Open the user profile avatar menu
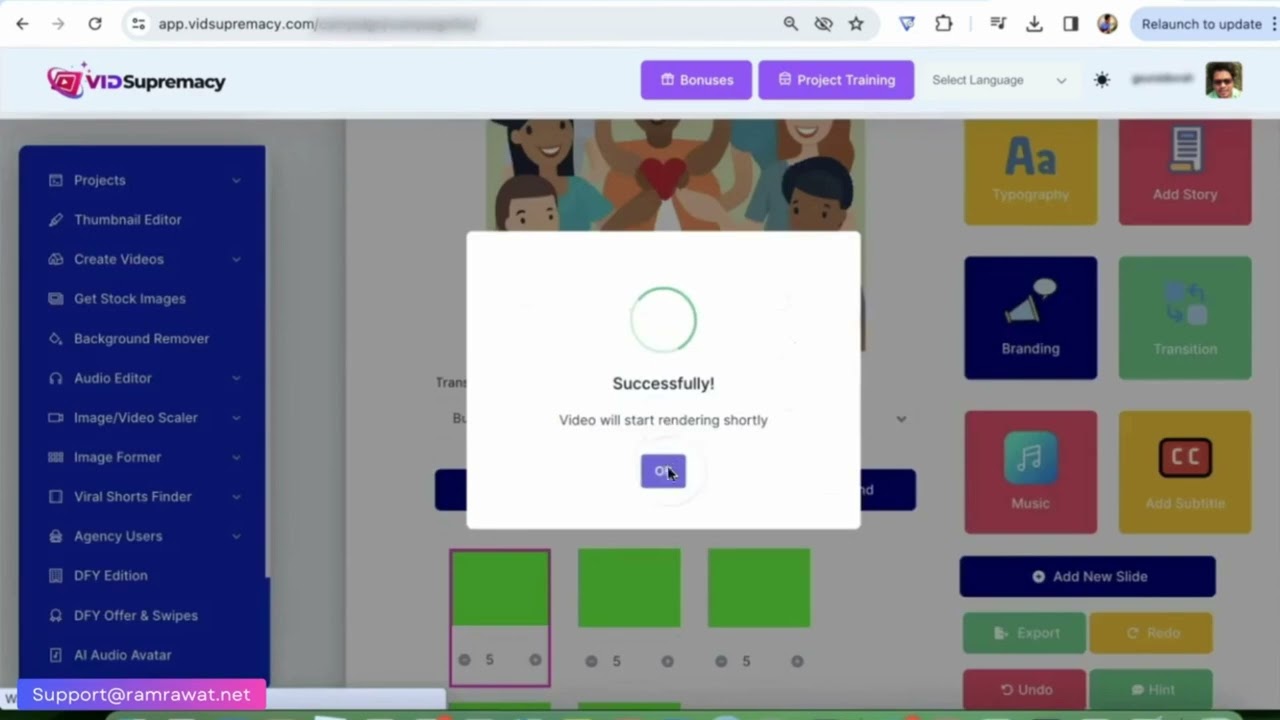 pyautogui.click(x=1223, y=80)
